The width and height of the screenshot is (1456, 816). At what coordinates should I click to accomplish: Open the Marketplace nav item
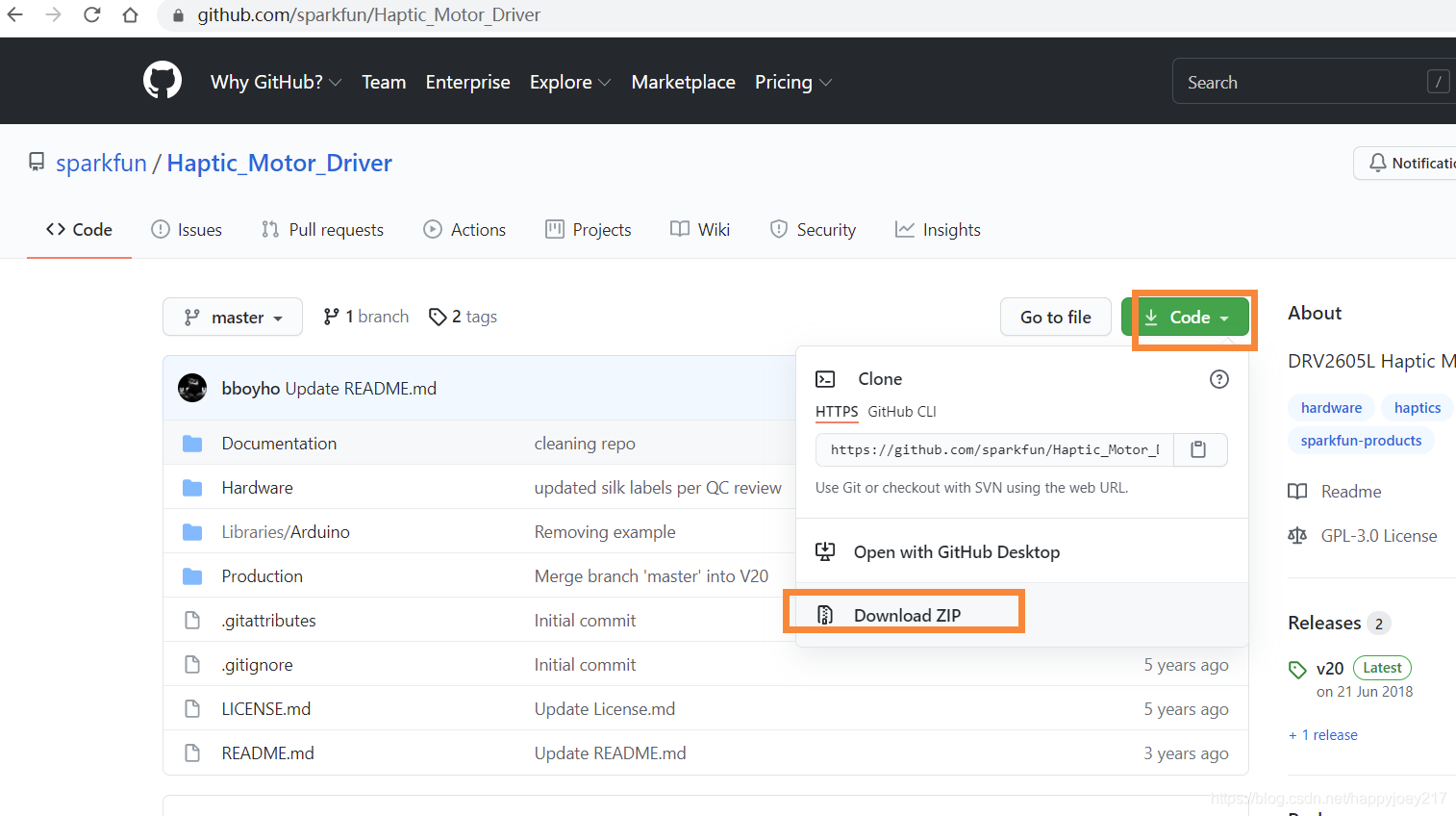click(x=684, y=82)
